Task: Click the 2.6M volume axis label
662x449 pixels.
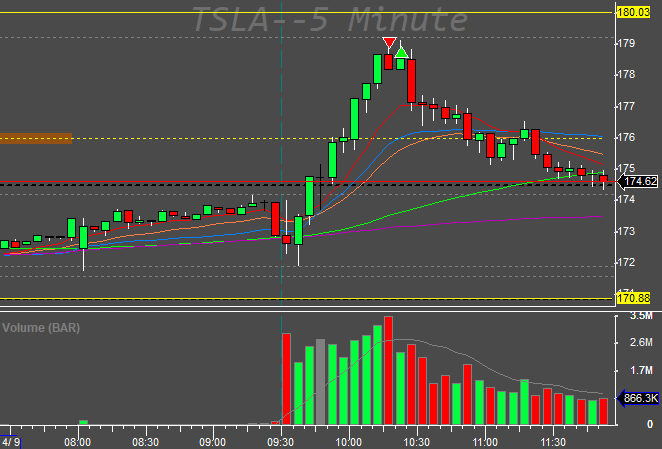Action: [x=641, y=342]
